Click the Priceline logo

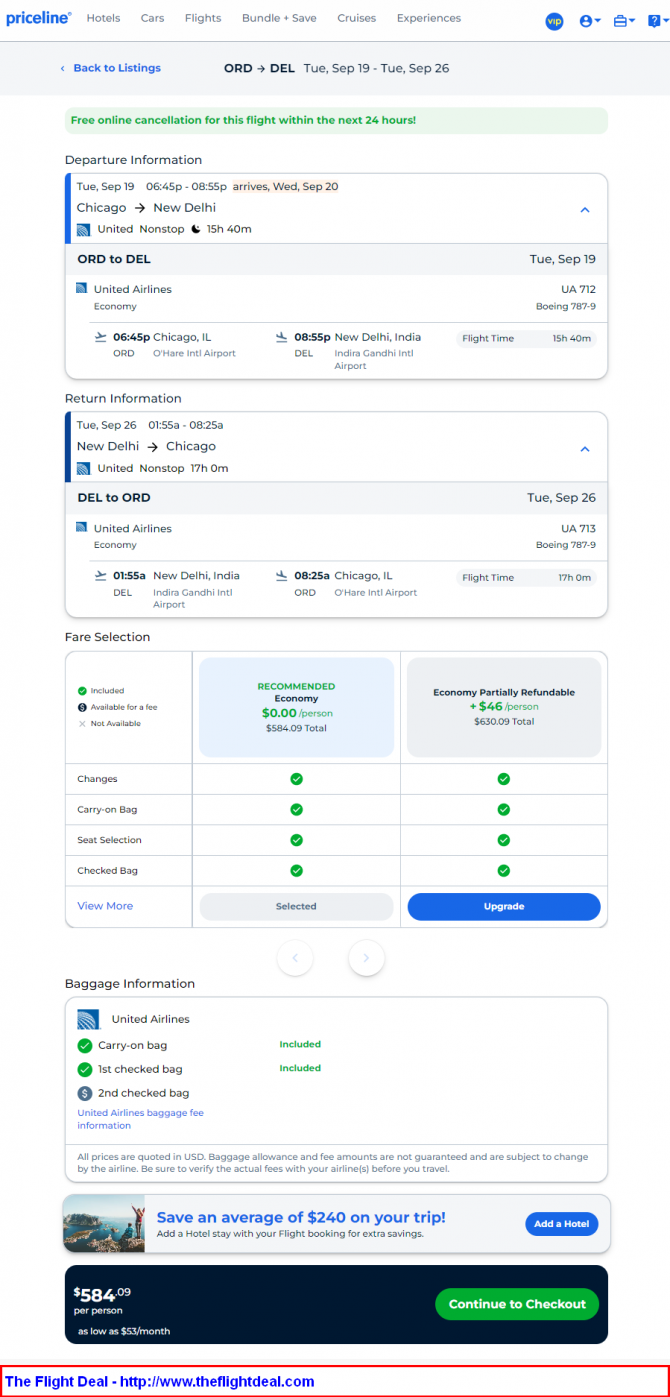coord(38,18)
